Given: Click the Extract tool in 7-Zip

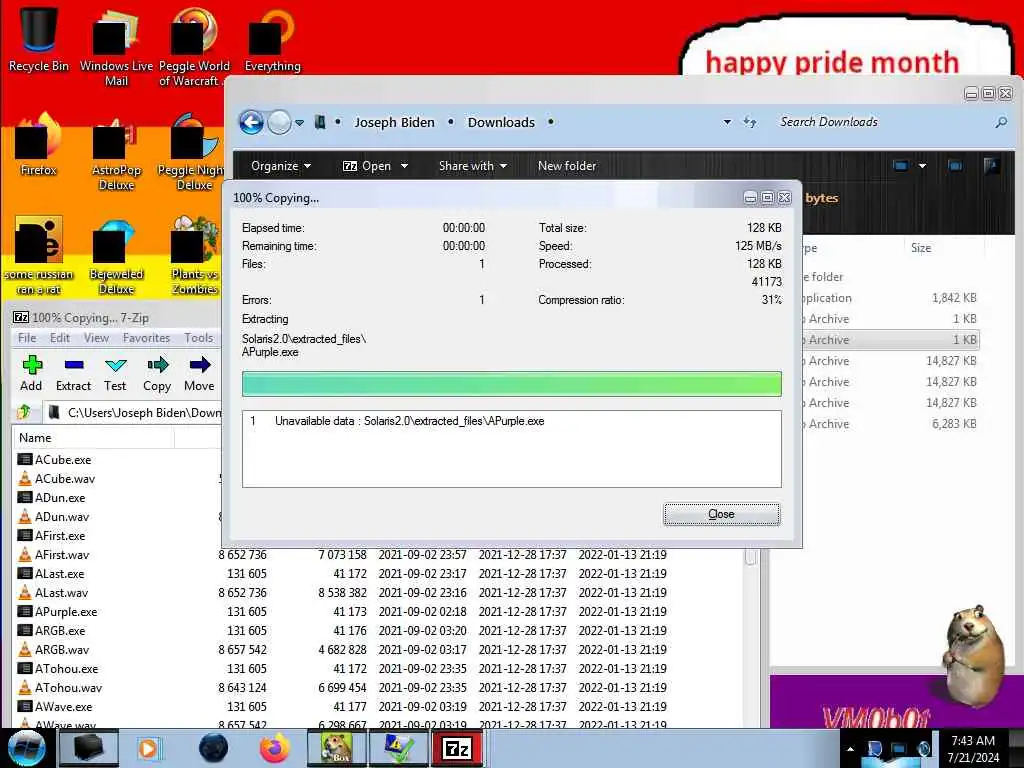Looking at the screenshot, I should [73, 373].
